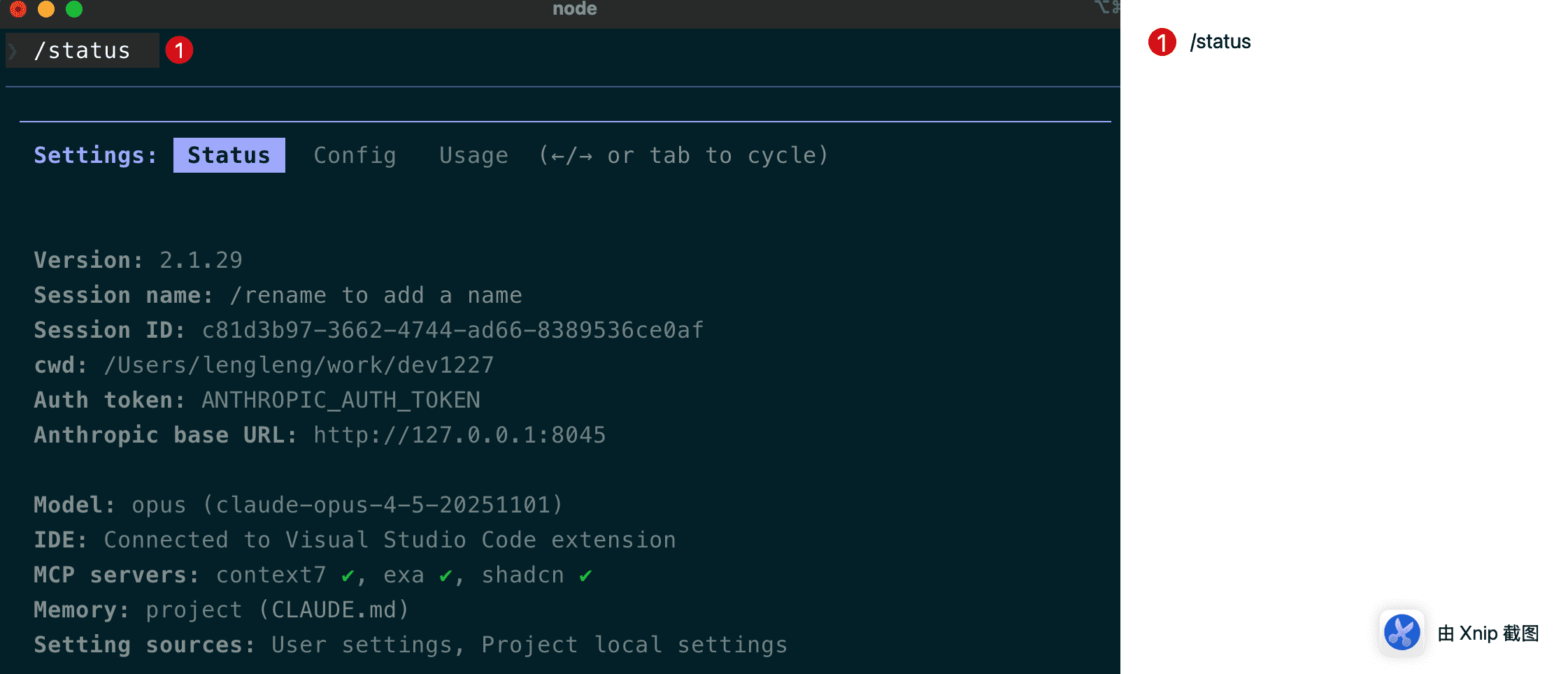Click the keyboard shortcut symbol in the title bar

tap(1107, 8)
